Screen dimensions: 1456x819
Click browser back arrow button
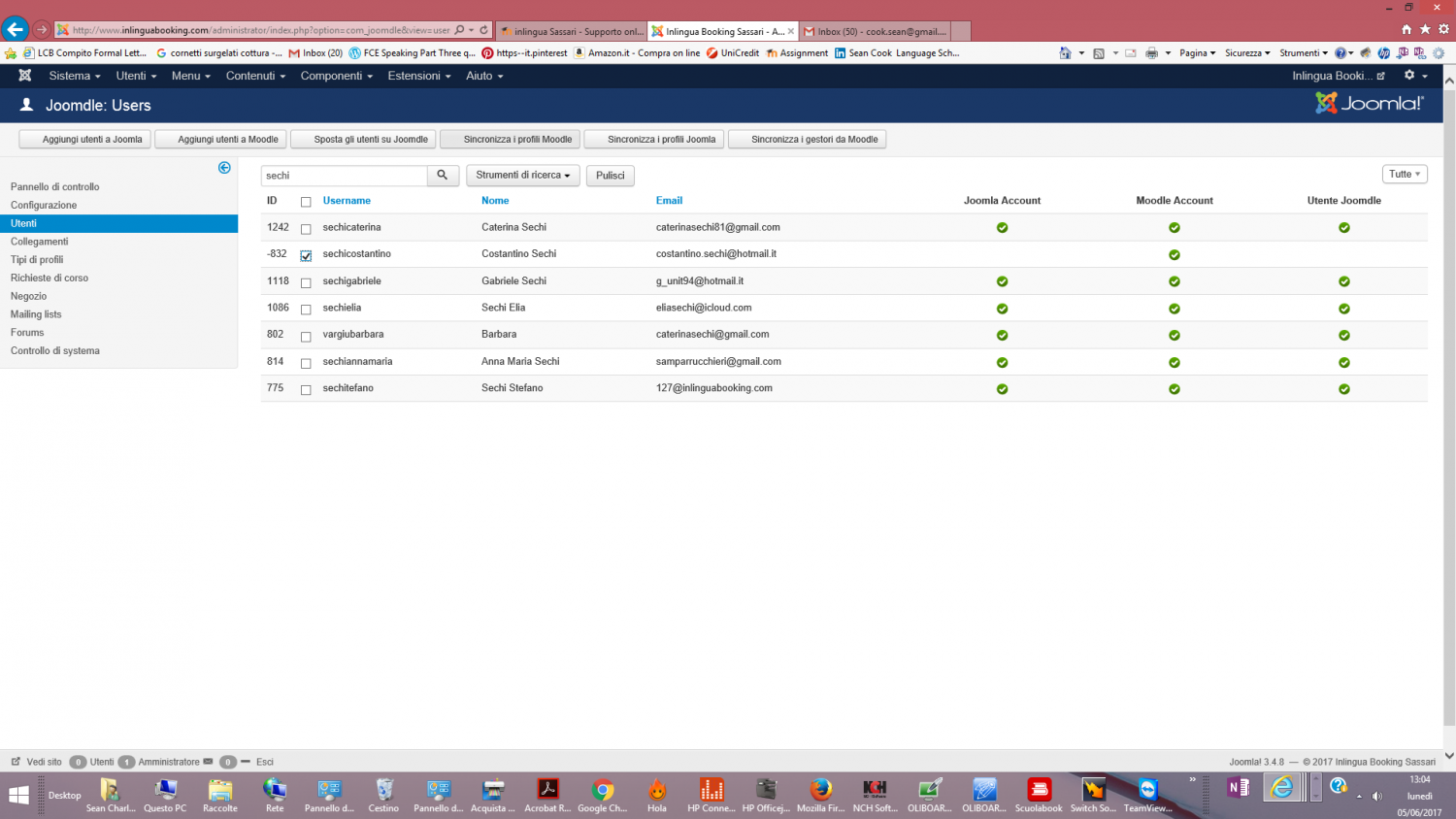(x=16, y=29)
